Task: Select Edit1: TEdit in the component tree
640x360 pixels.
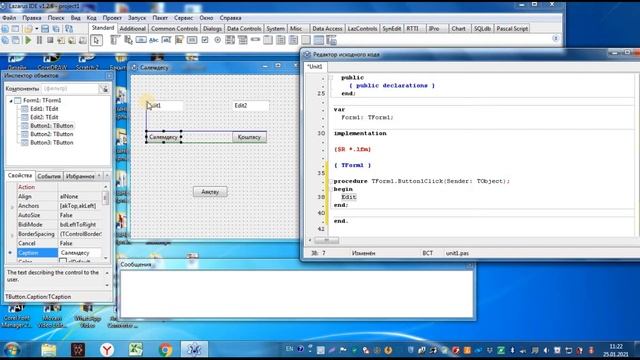Action: 44,109
